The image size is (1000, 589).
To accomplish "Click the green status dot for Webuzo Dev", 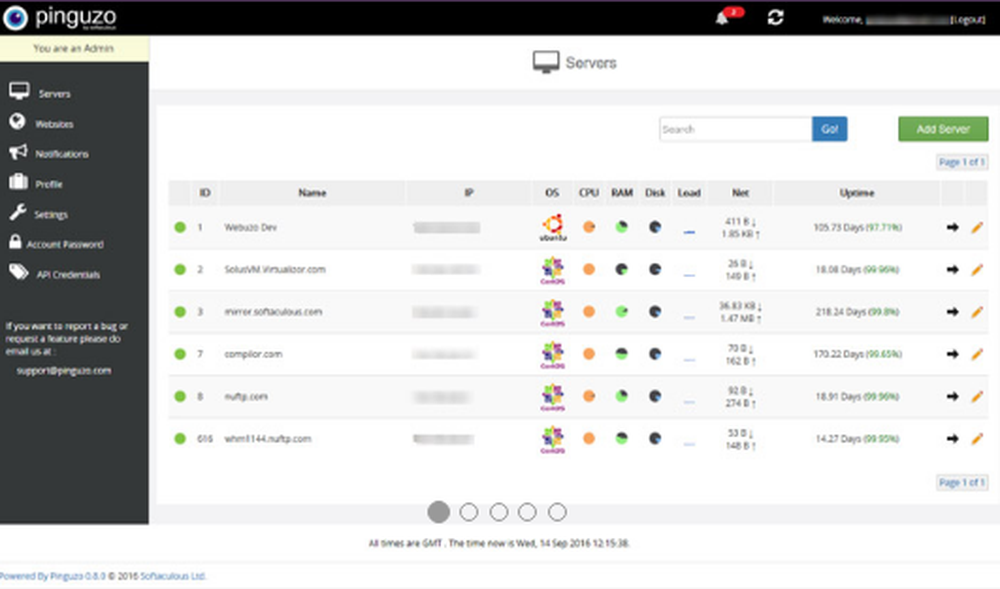I will (182, 227).
